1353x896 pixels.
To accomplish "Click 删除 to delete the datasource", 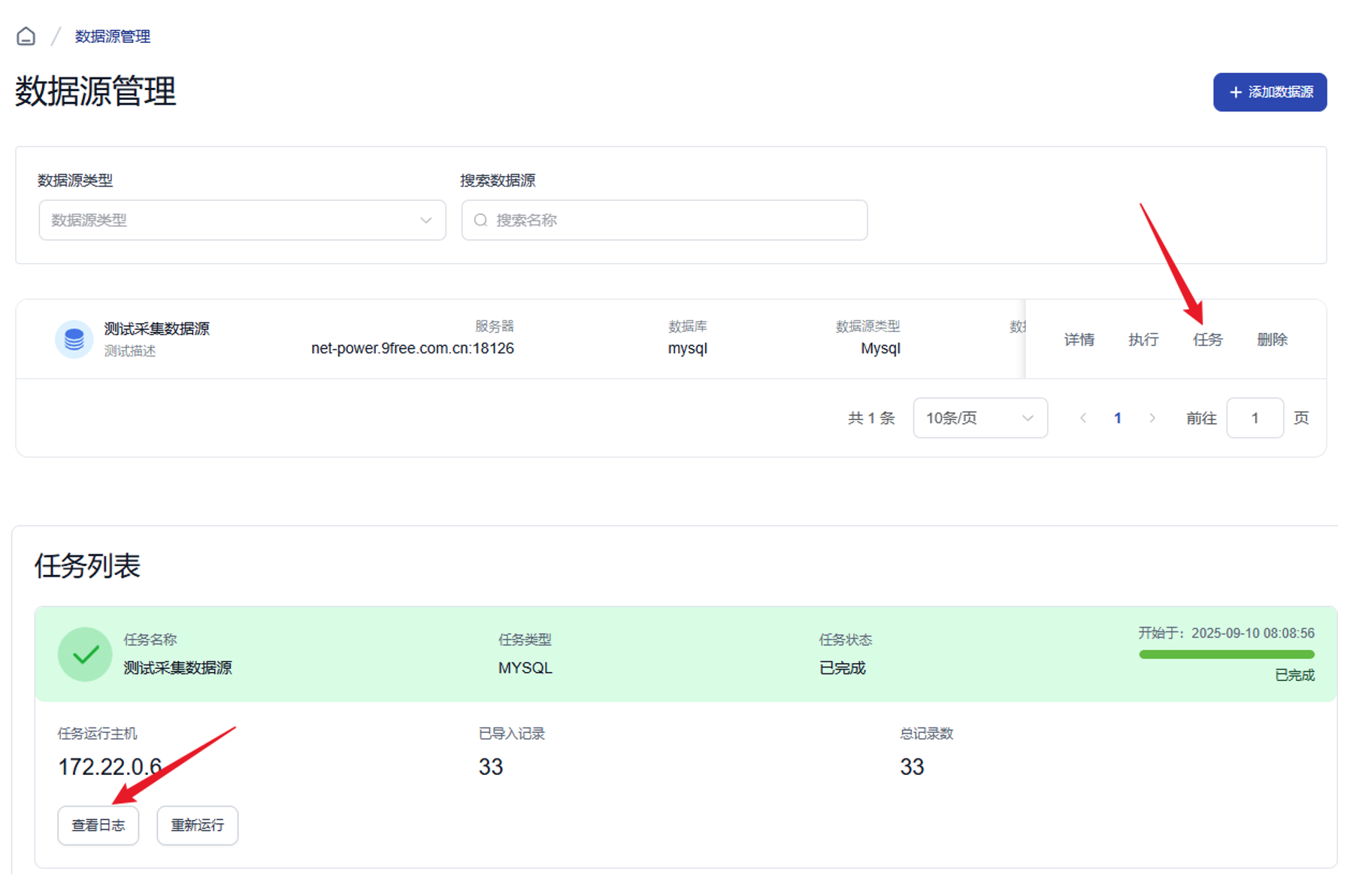I will click(1272, 340).
